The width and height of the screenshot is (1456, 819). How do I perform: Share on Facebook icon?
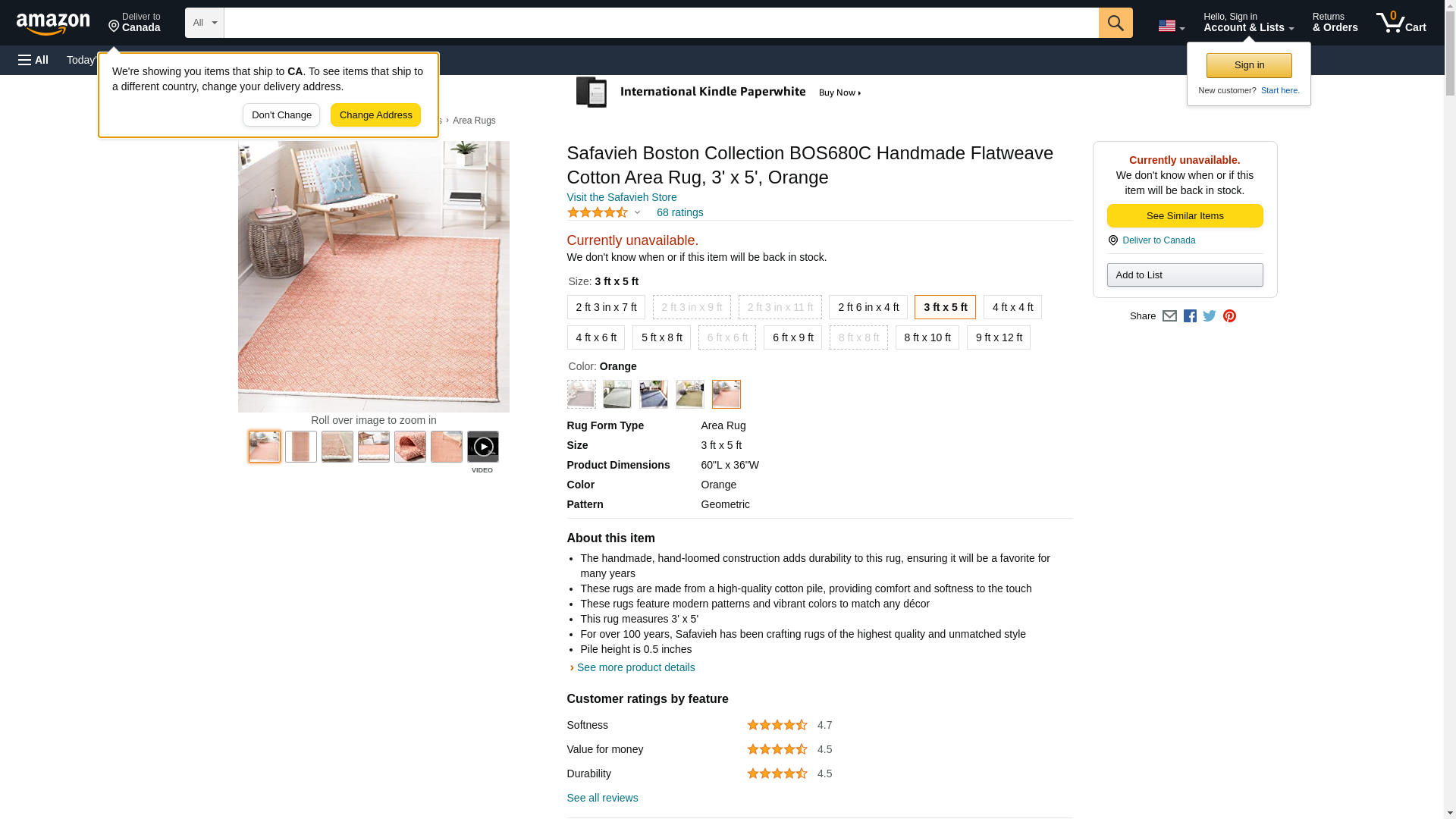[1190, 316]
